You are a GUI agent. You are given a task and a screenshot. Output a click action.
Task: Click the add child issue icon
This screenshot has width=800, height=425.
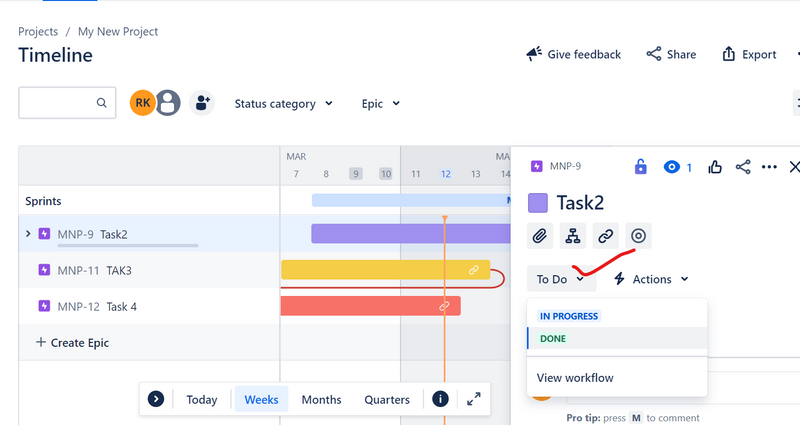572,236
